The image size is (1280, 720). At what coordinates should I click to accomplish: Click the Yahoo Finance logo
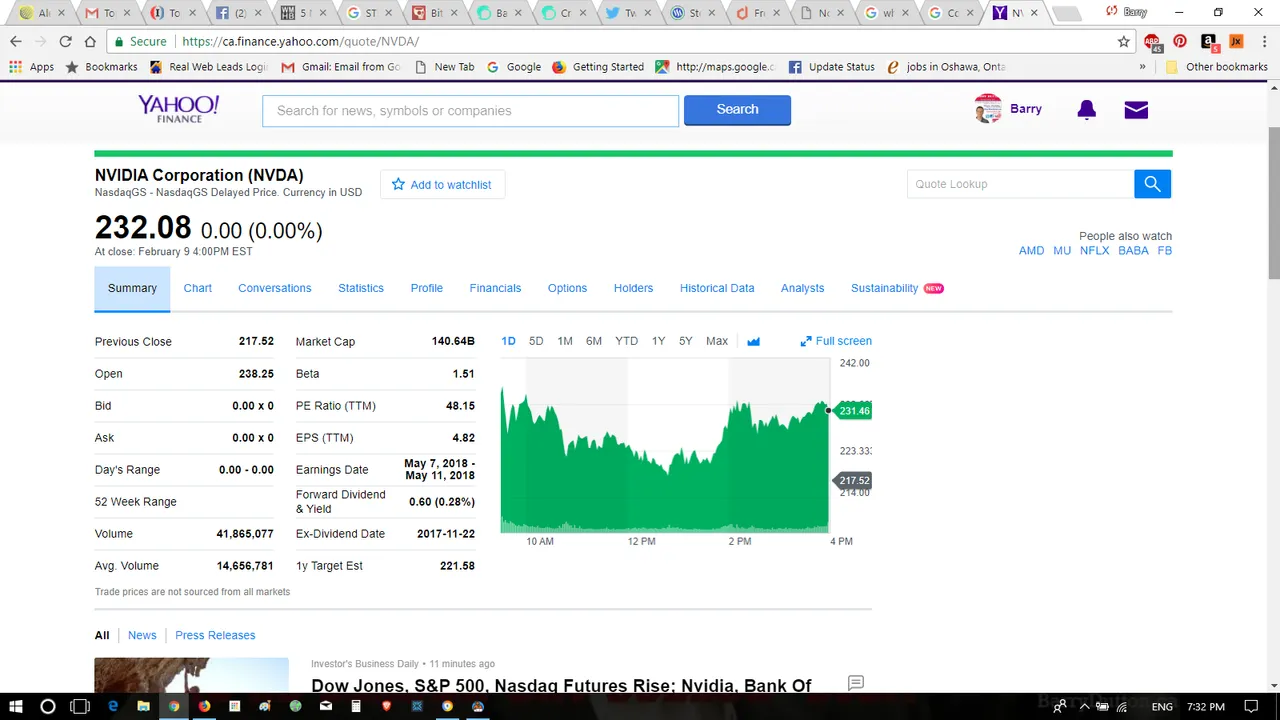tap(178, 109)
